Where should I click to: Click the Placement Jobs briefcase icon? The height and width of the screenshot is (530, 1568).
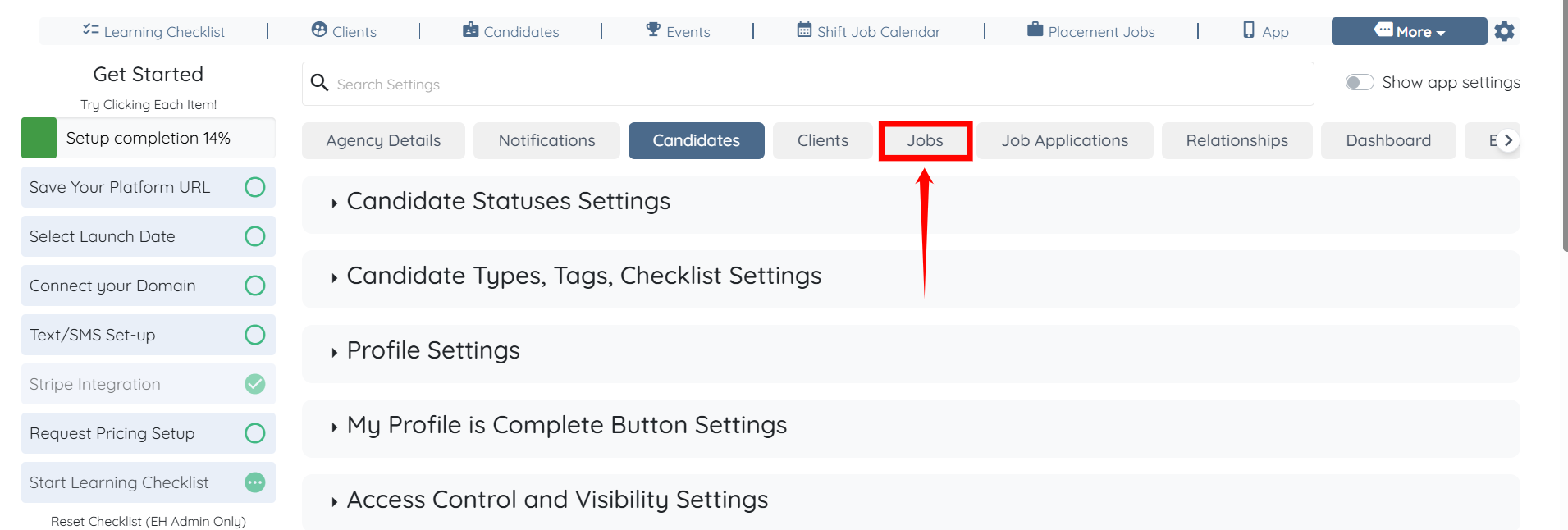[x=1035, y=30]
